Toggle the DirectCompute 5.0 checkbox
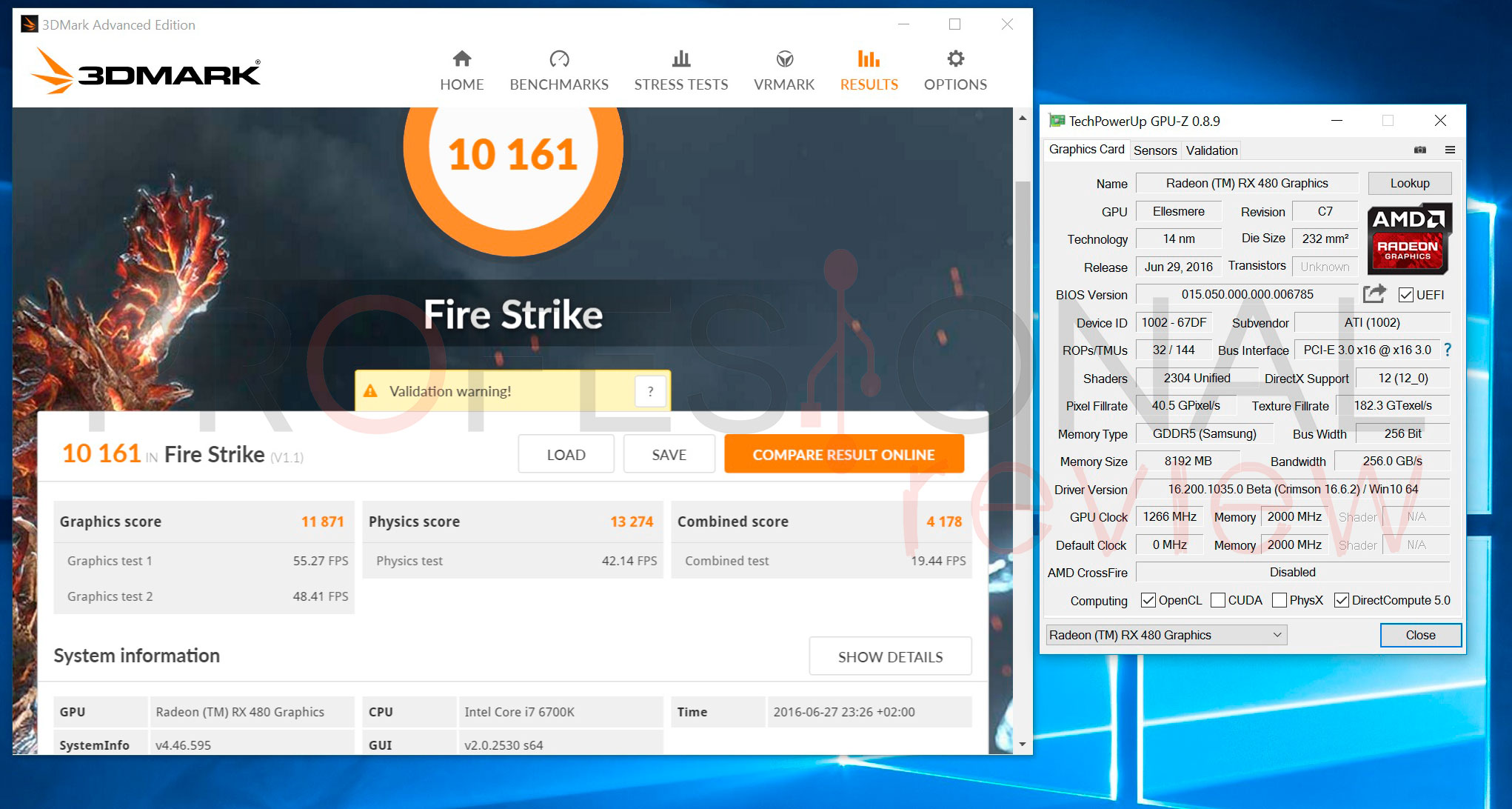 click(x=1342, y=600)
